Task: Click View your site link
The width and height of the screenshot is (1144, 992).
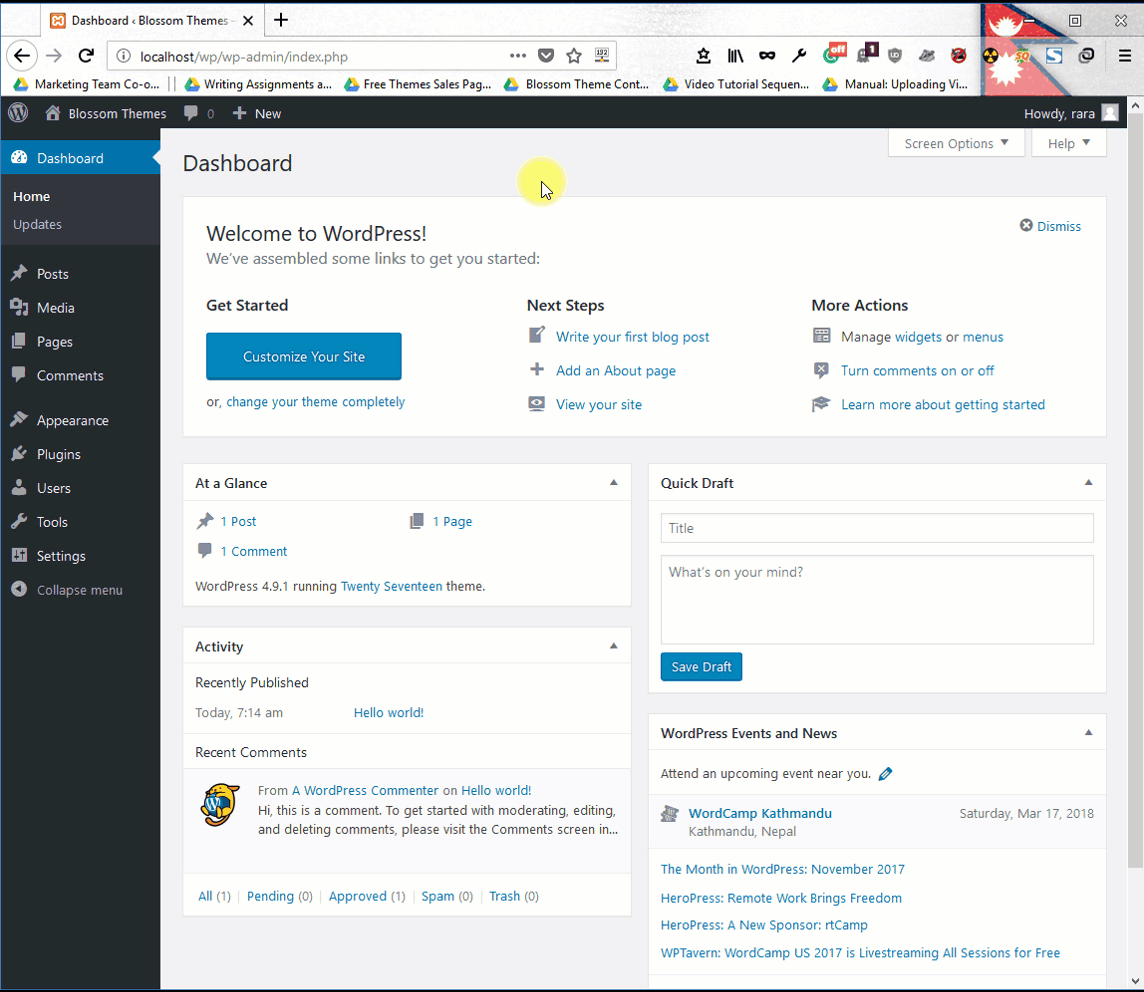Action: point(599,405)
